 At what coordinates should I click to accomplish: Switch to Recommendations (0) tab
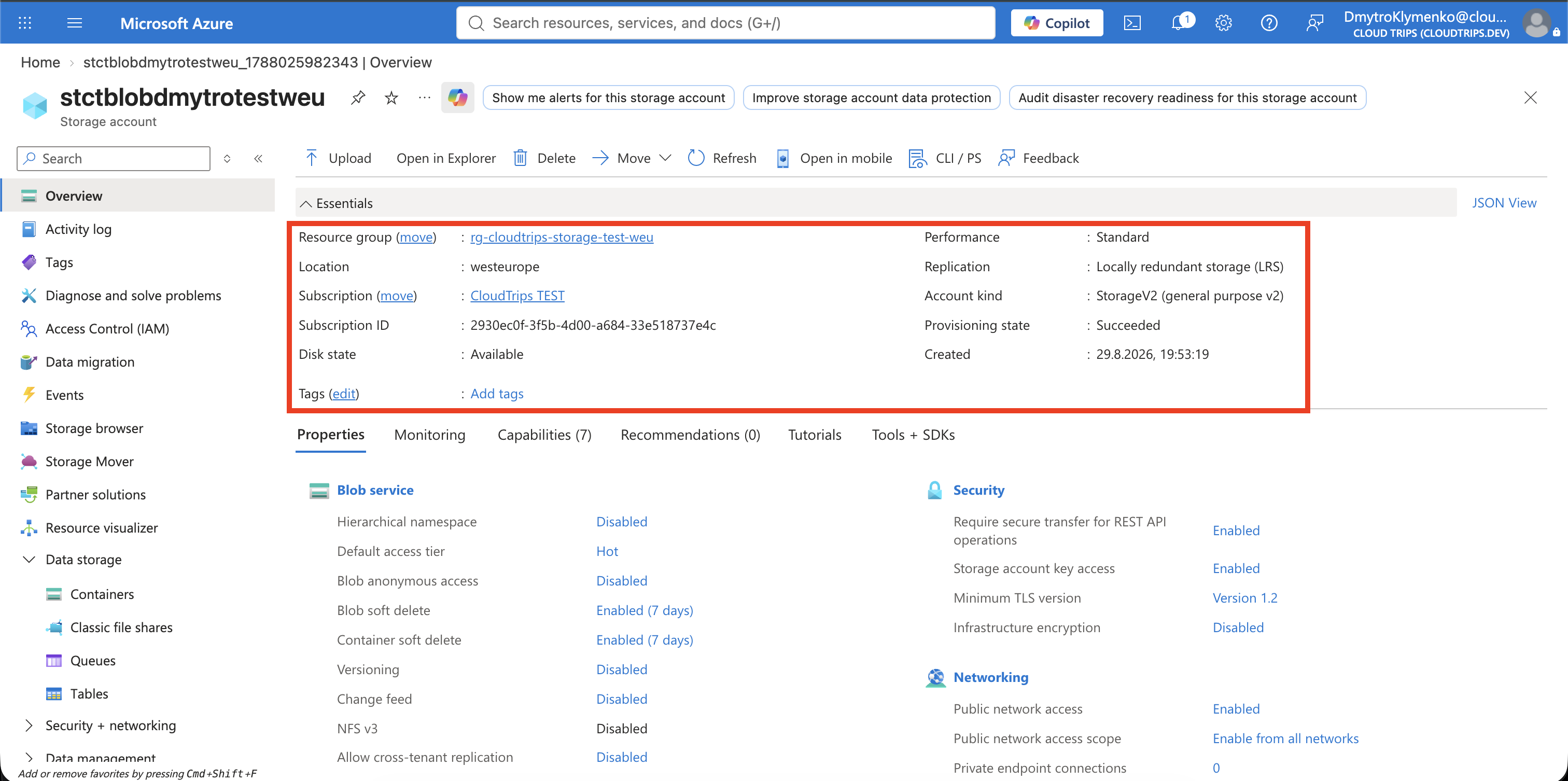pos(690,435)
